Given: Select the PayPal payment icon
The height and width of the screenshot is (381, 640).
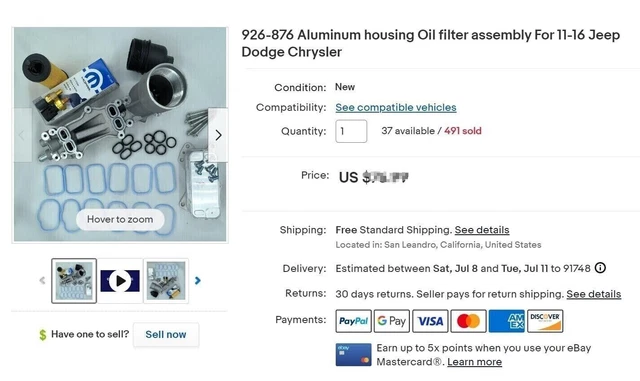Looking at the screenshot, I should tap(353, 321).
